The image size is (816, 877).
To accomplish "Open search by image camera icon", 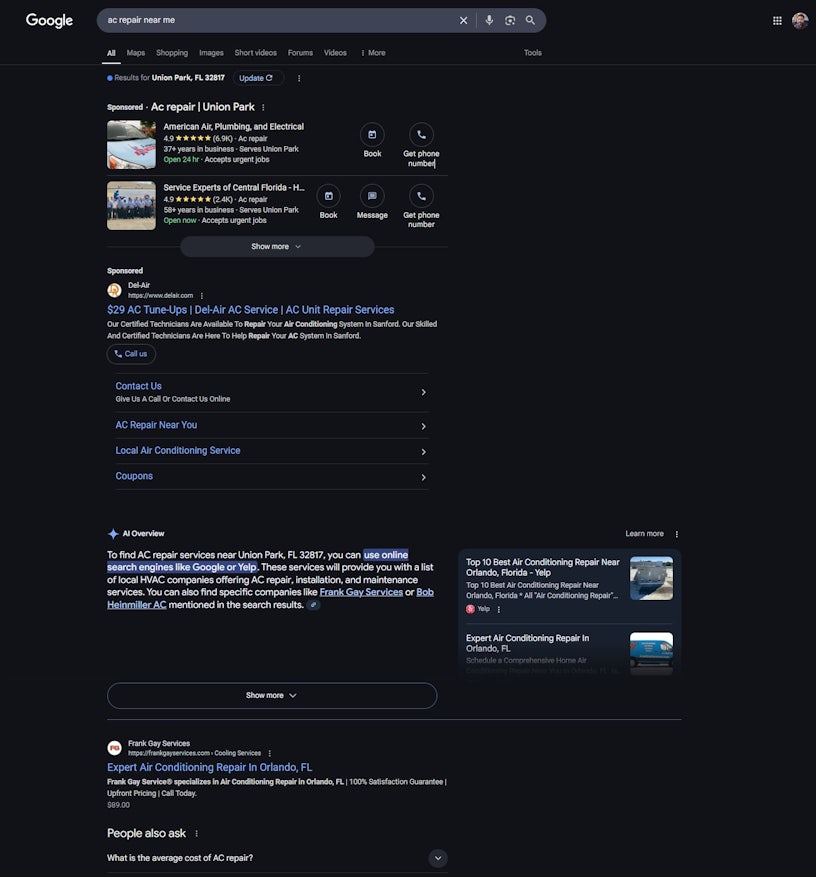I will [510, 20].
